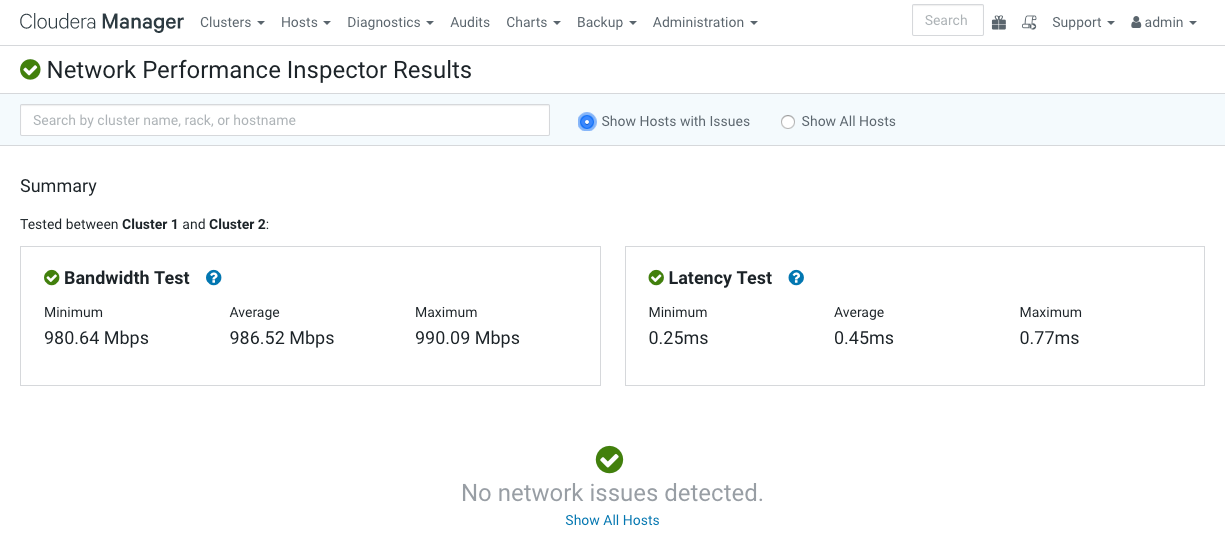Click the Cloudera Manager home logo
1225x536 pixels.
click(x=101, y=22)
